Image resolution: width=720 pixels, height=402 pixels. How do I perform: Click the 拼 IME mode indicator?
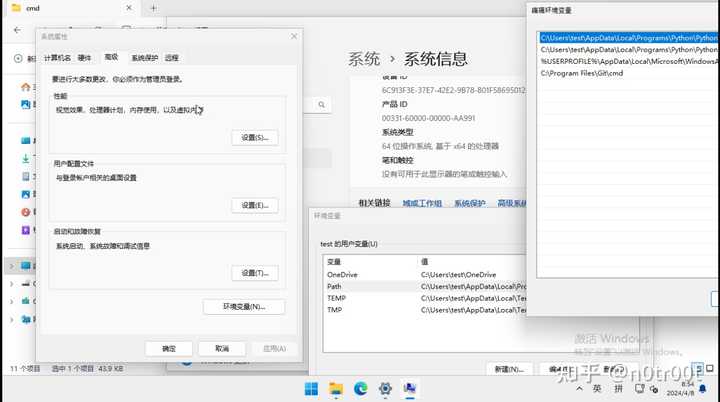(x=619, y=389)
